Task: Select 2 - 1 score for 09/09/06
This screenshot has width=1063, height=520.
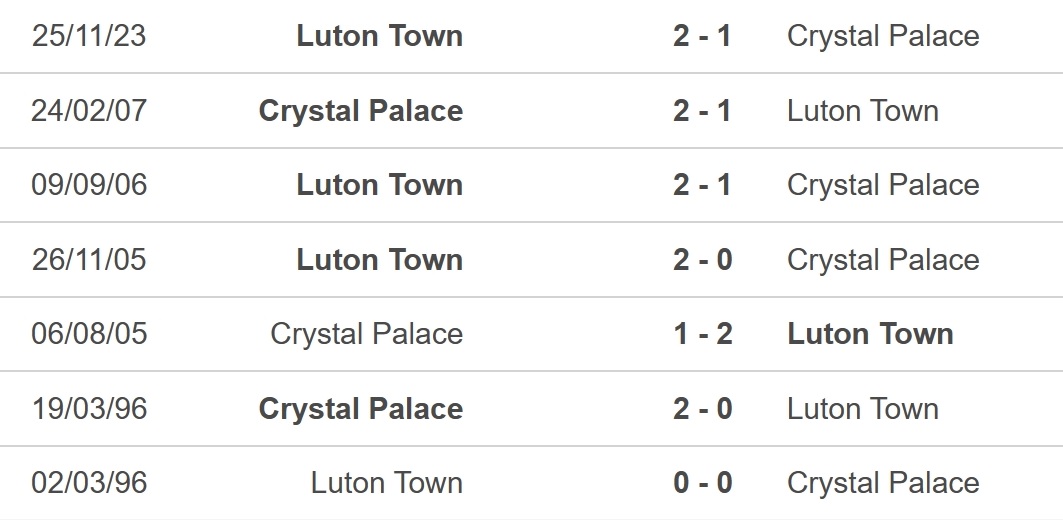Action: (702, 184)
